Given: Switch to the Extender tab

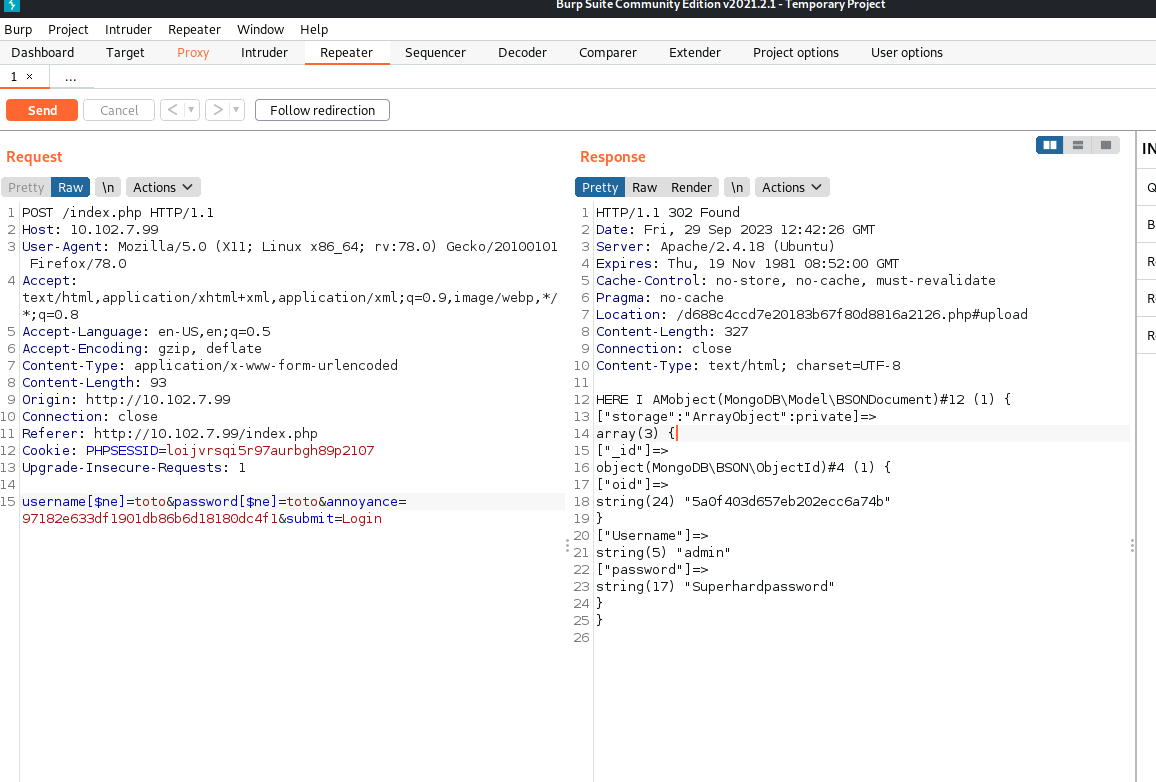Looking at the screenshot, I should tap(694, 52).
